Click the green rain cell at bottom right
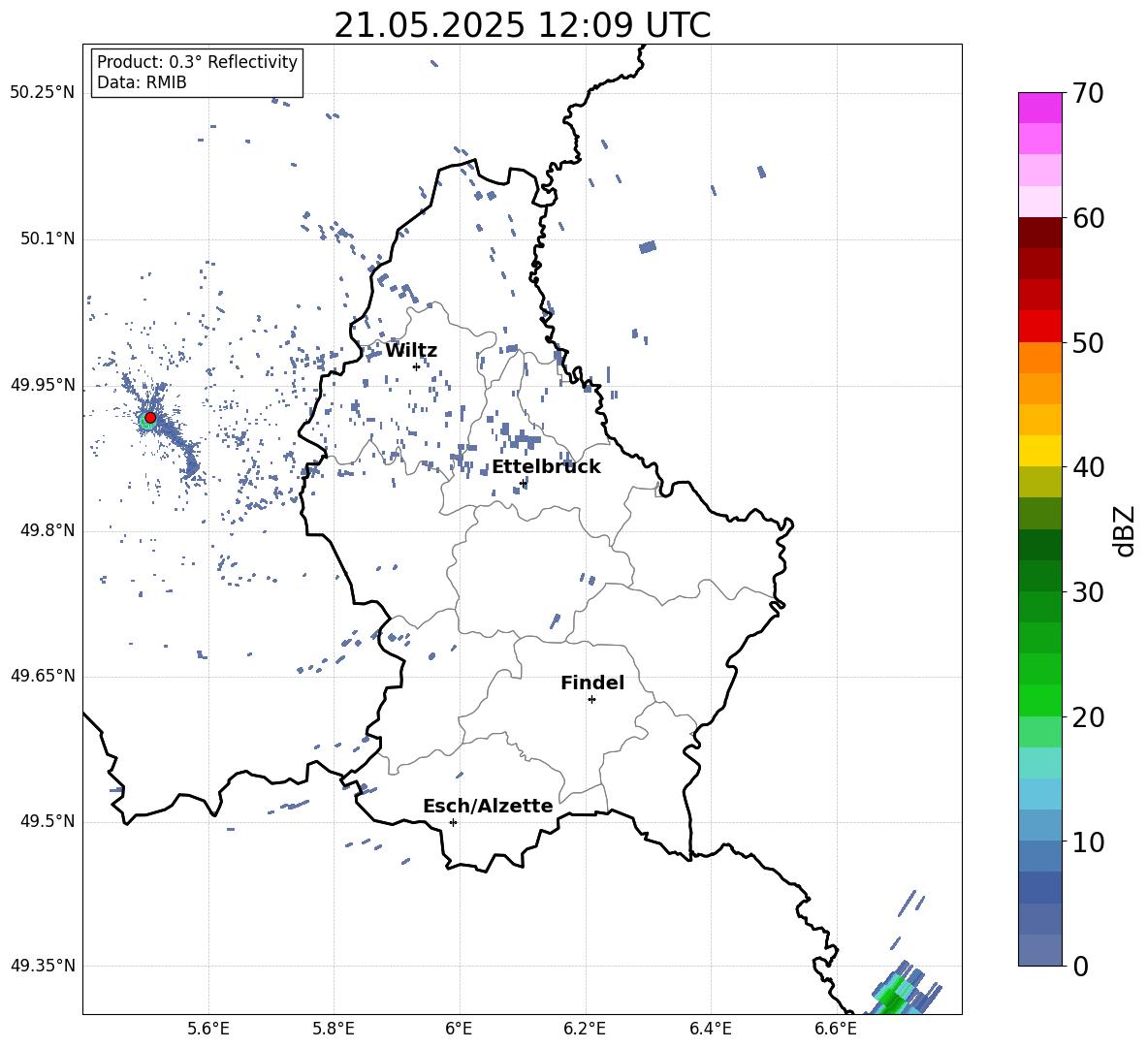Image resolution: width=1148 pixels, height=1048 pixels. pyautogui.click(x=894, y=996)
